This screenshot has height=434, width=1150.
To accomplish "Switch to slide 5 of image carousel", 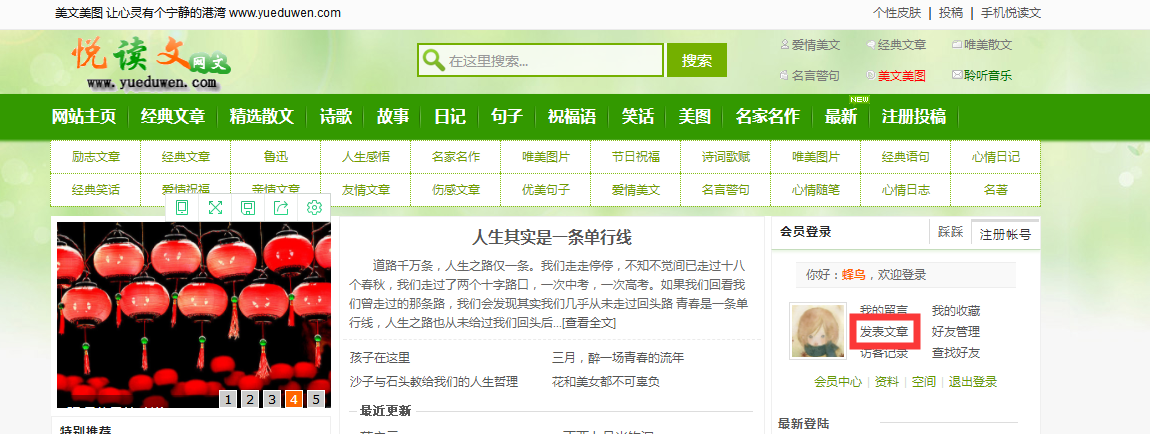I will coord(316,399).
